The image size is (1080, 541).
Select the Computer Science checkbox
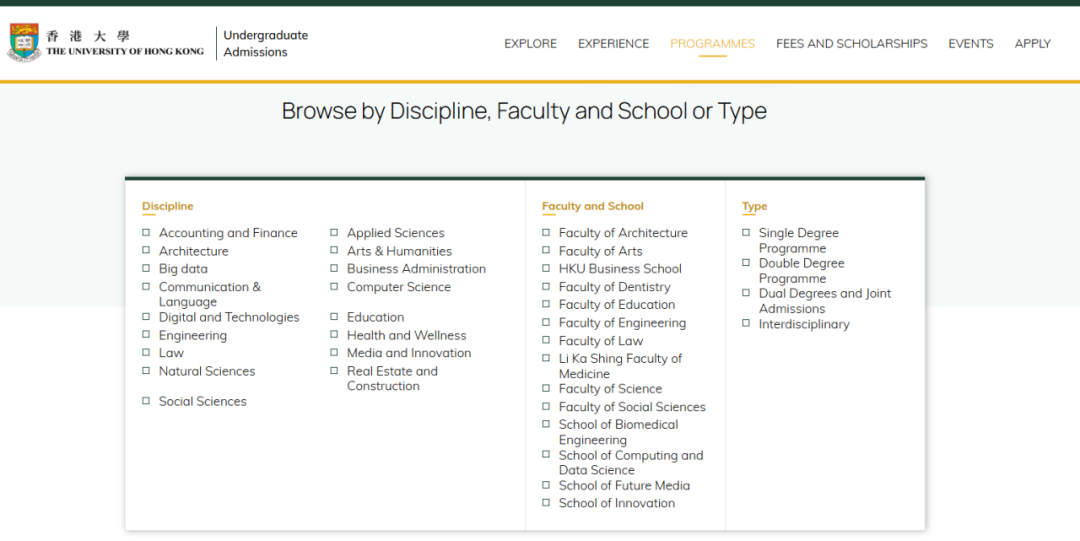[334, 286]
